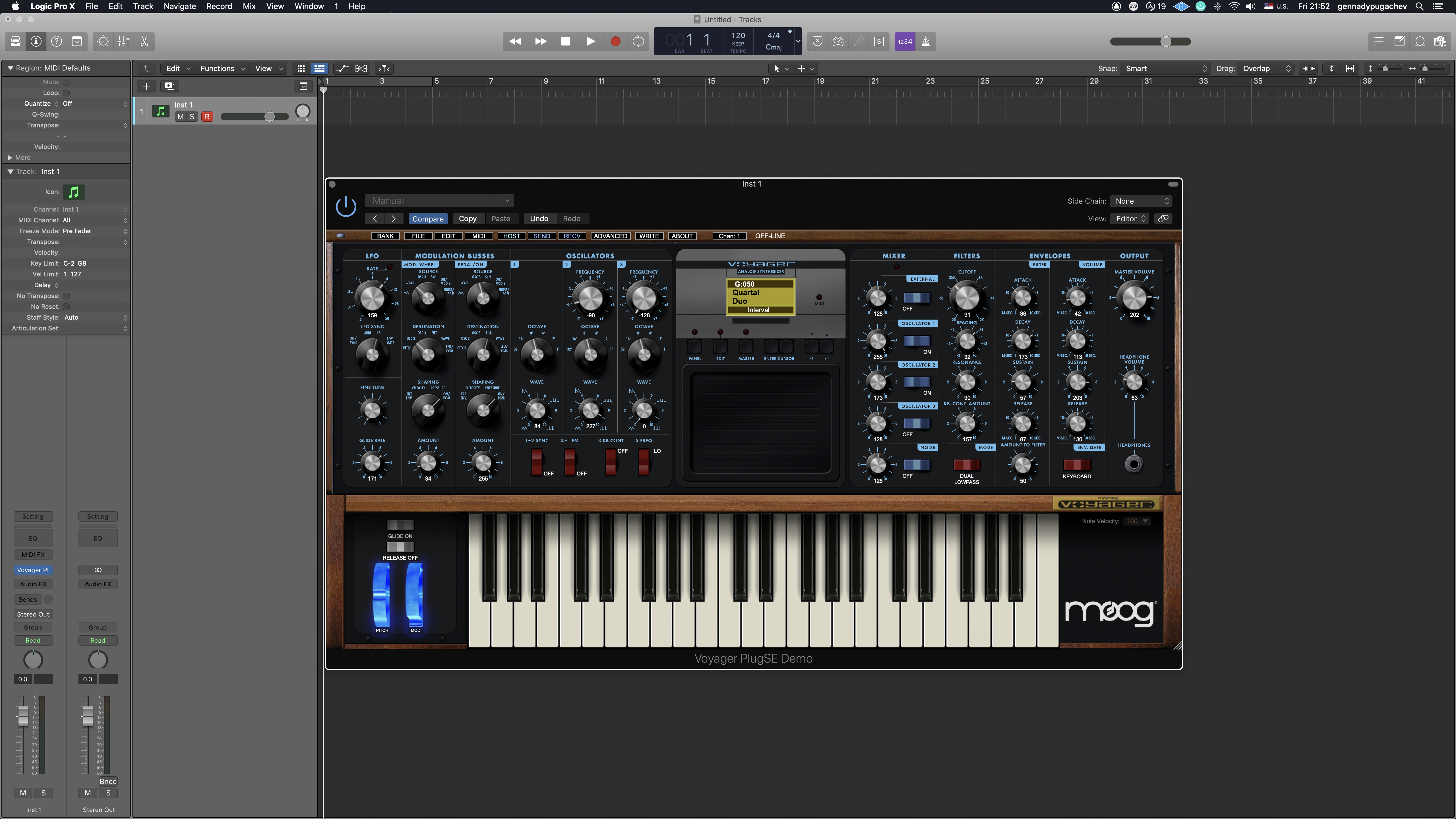Click the Stereo Out output button
This screenshot has width=1456, height=819.
[33, 614]
